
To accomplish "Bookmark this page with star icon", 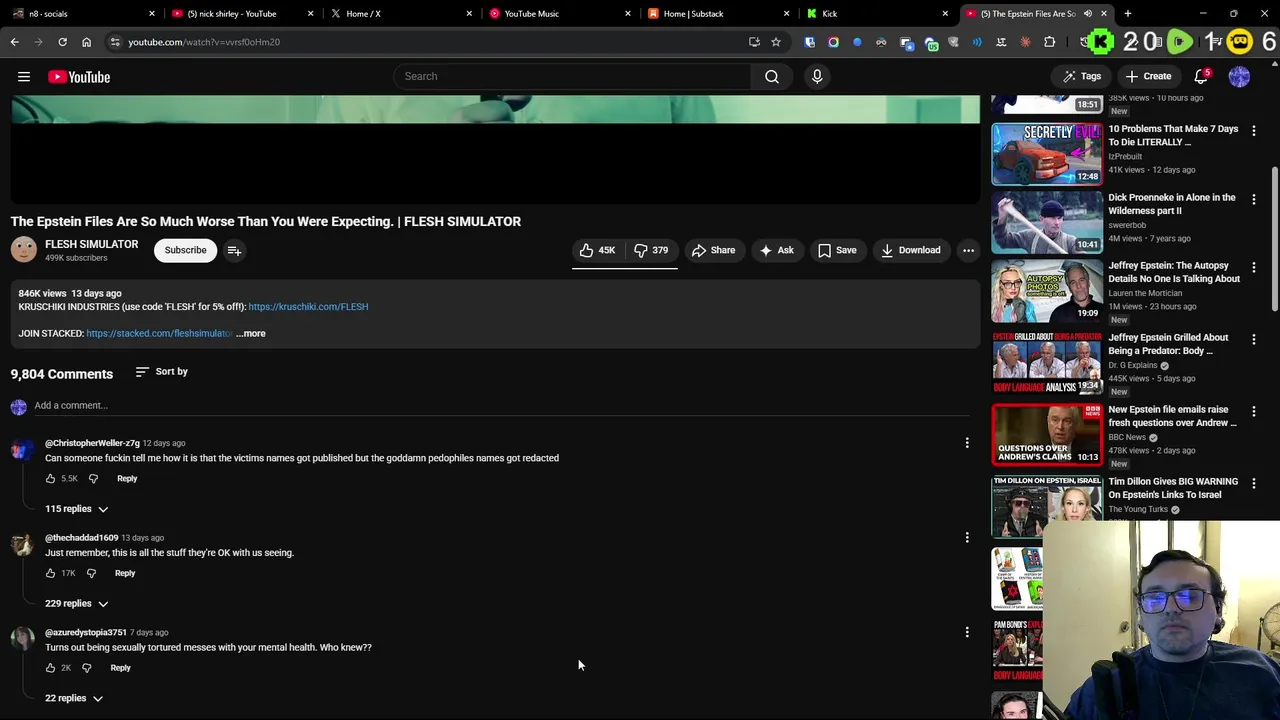I will click(776, 42).
